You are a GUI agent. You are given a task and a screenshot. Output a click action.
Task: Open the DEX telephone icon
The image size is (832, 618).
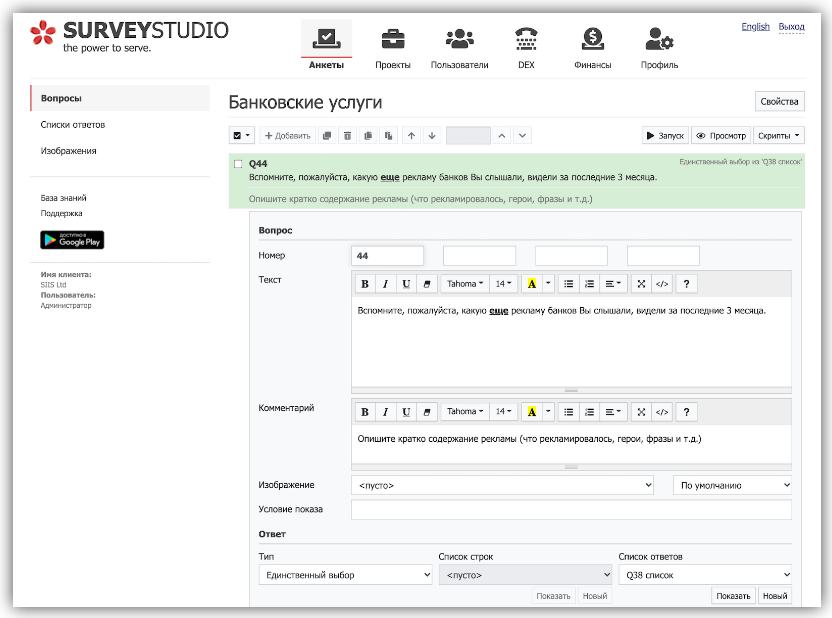526,39
